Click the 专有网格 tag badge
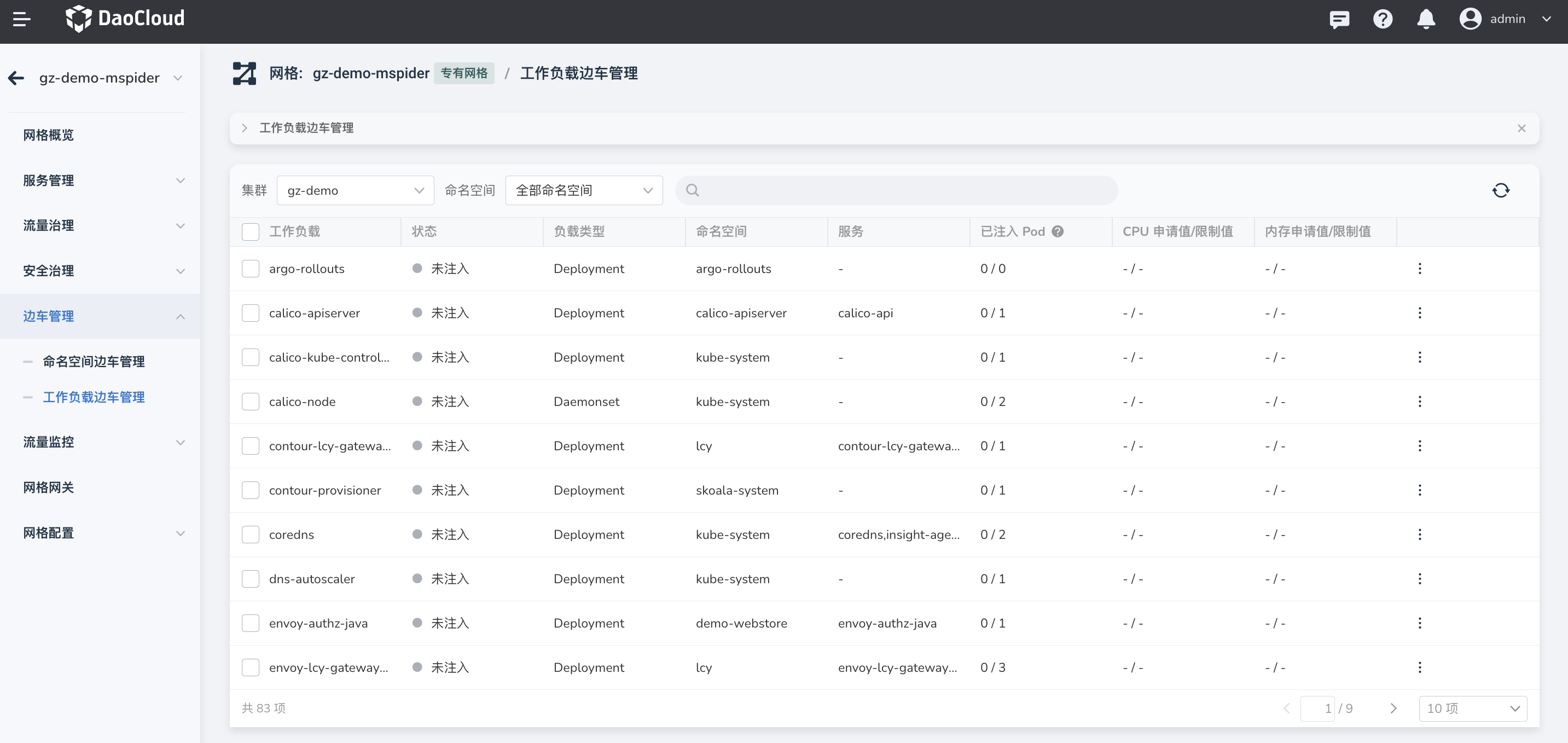The width and height of the screenshot is (1568, 743). (x=464, y=74)
